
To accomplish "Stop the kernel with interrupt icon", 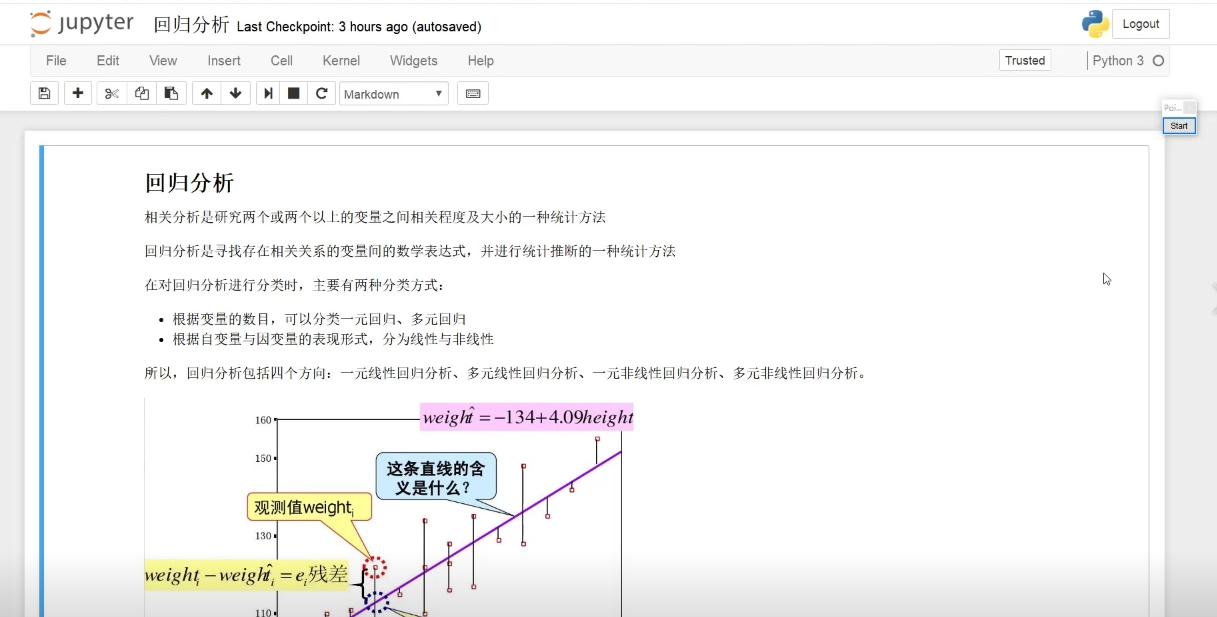I will (294, 93).
